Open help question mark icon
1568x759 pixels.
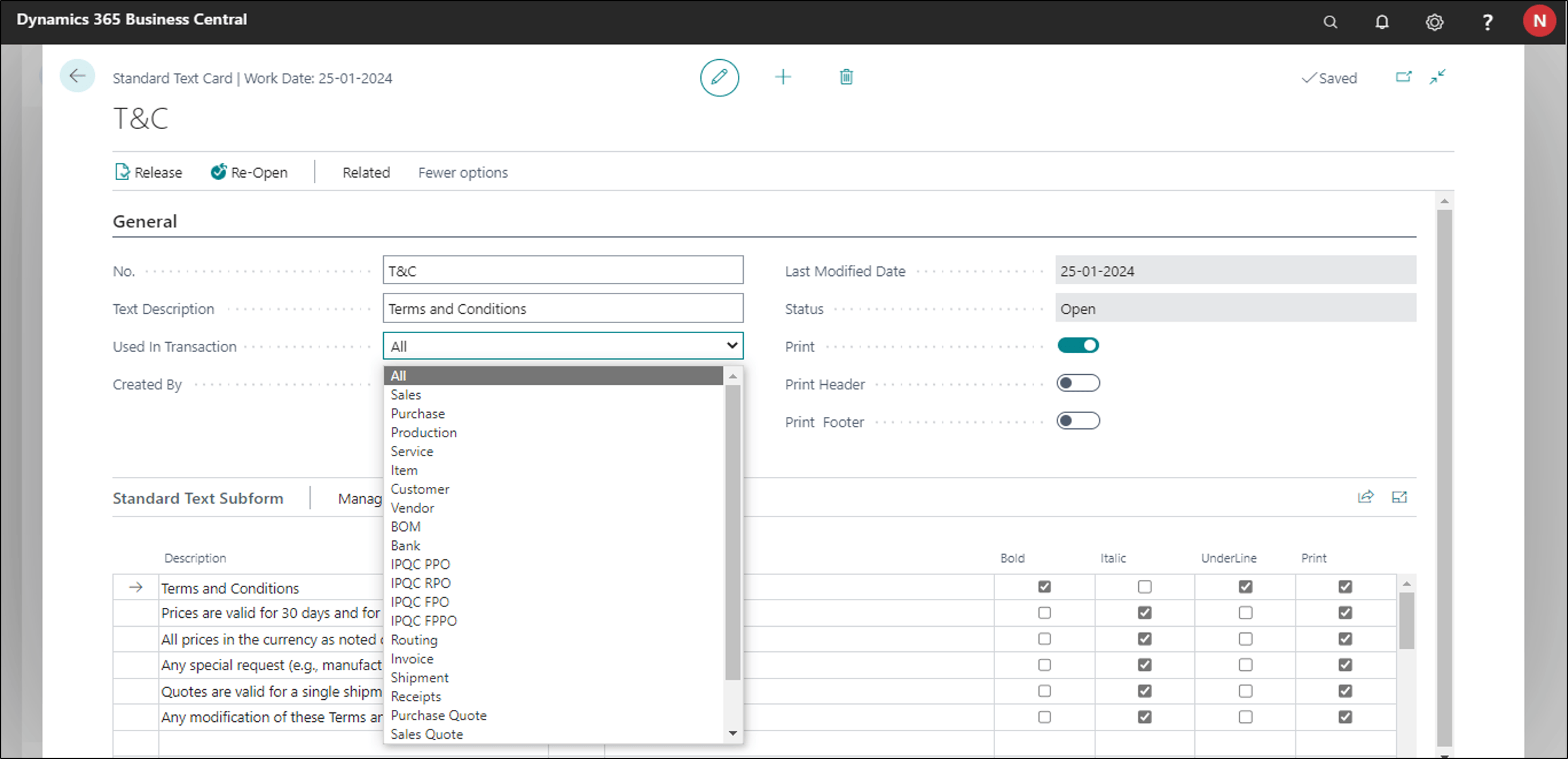[1487, 22]
